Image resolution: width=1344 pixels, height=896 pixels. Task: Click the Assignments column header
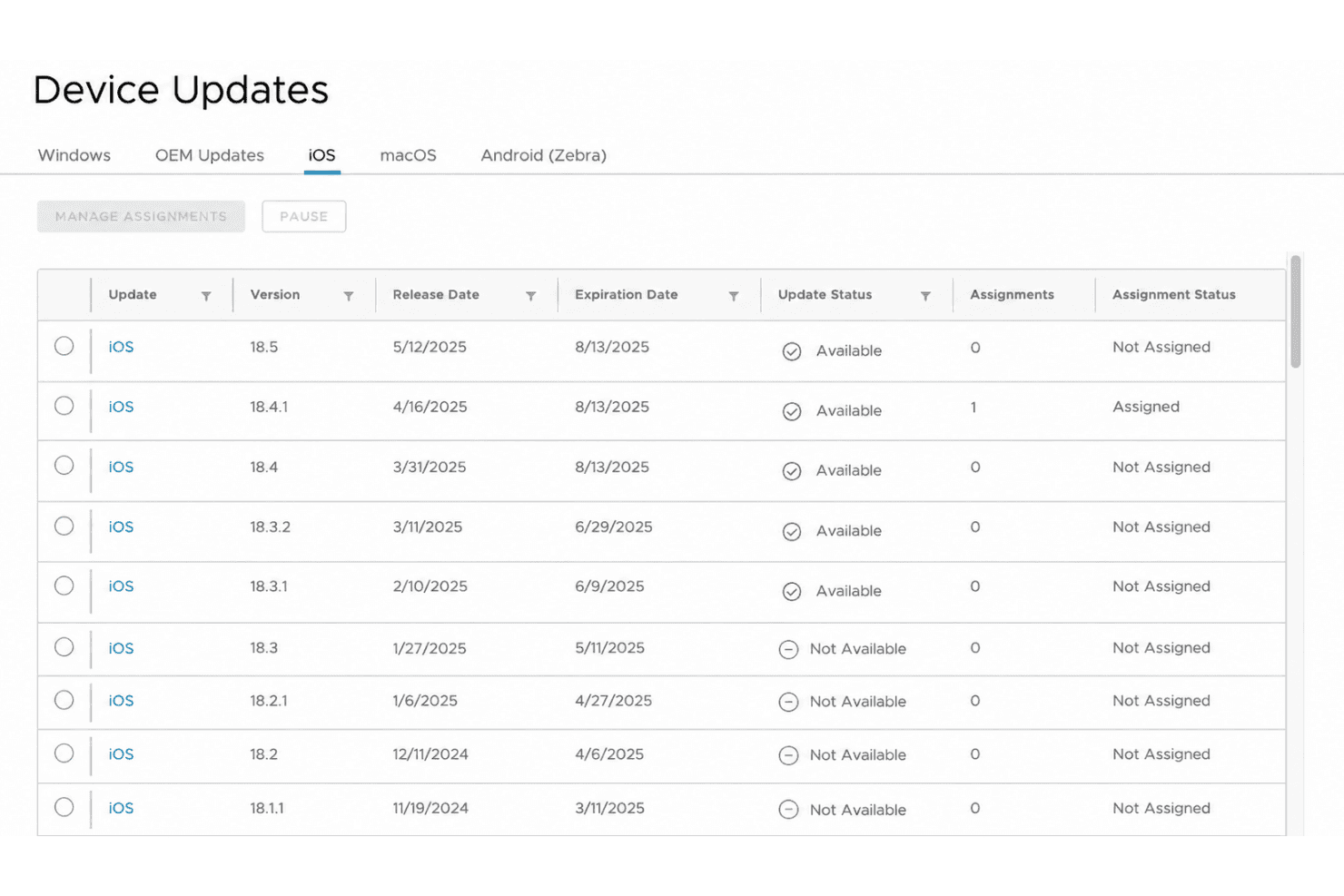click(1012, 295)
